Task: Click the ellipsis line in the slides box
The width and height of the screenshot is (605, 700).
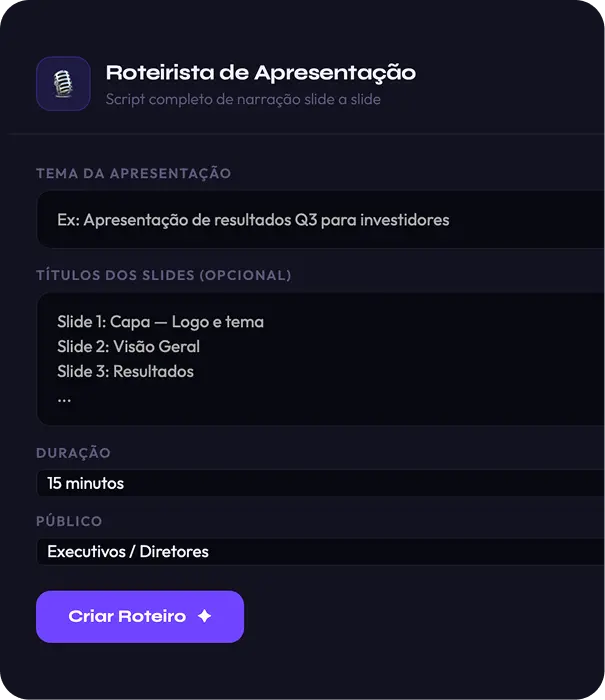Action: [64, 400]
